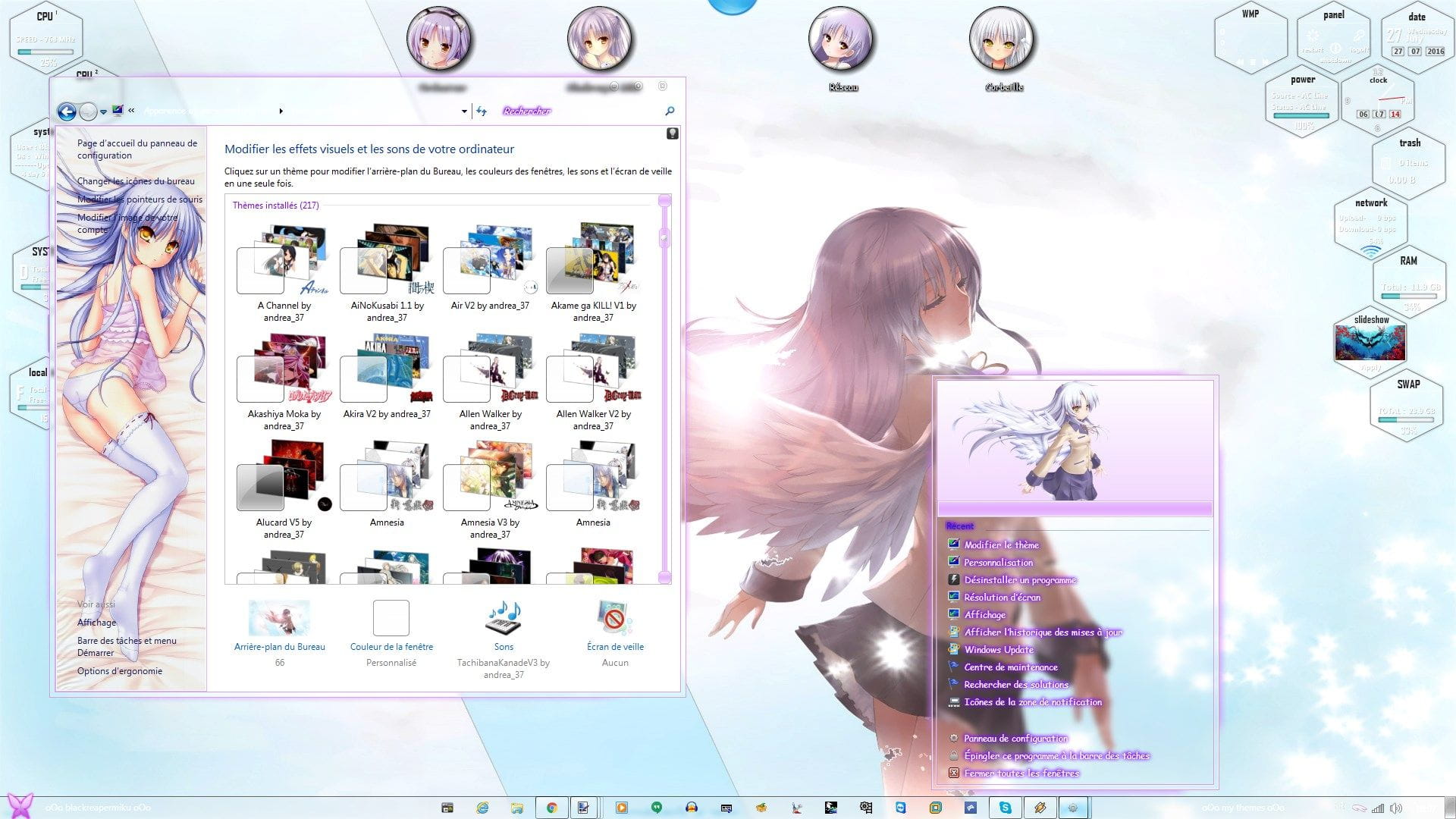Open Skype from the taskbar
The width and height of the screenshot is (1456, 819).
point(1006,808)
